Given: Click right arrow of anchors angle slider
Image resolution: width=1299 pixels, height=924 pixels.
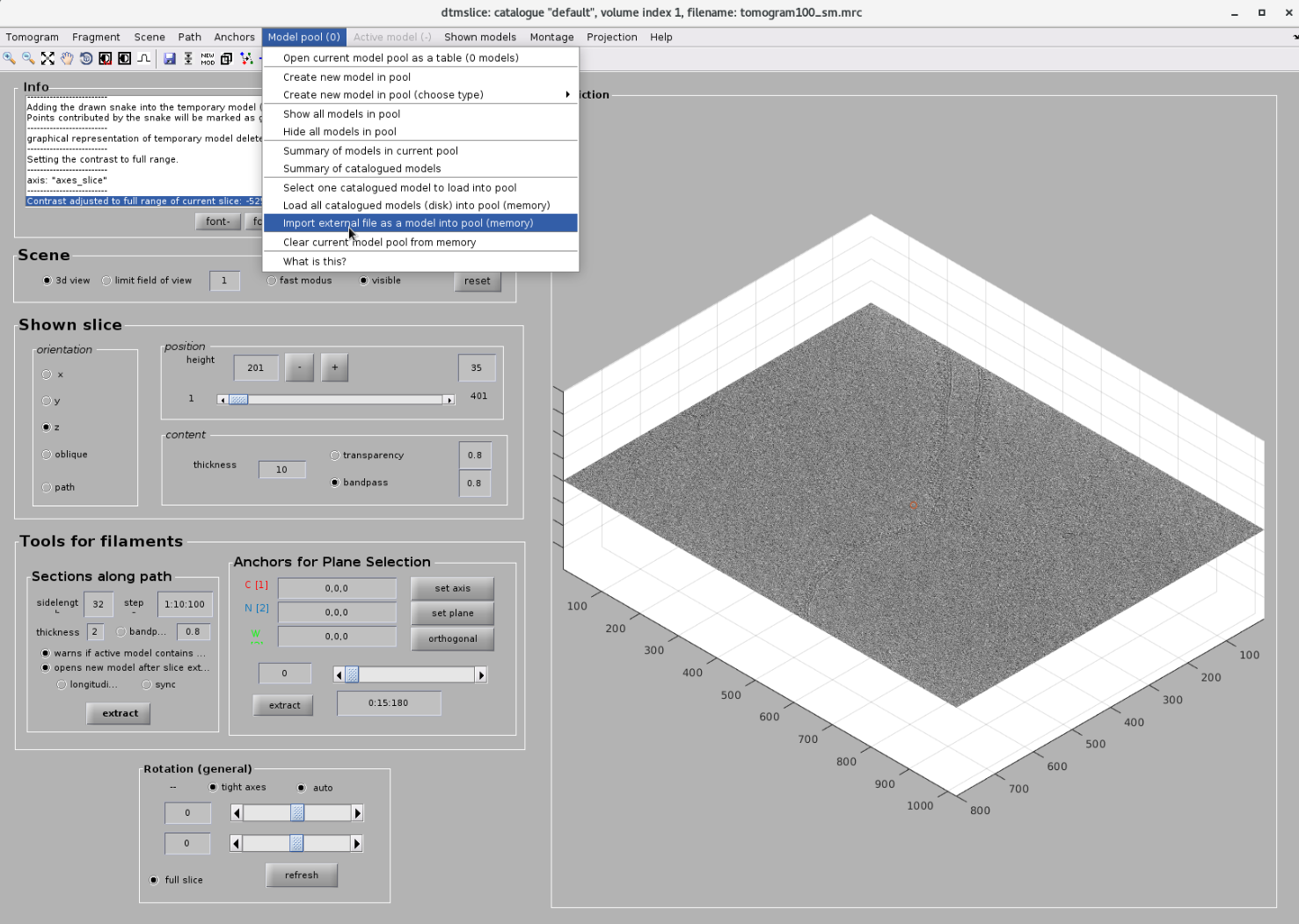Looking at the screenshot, I should click(480, 674).
